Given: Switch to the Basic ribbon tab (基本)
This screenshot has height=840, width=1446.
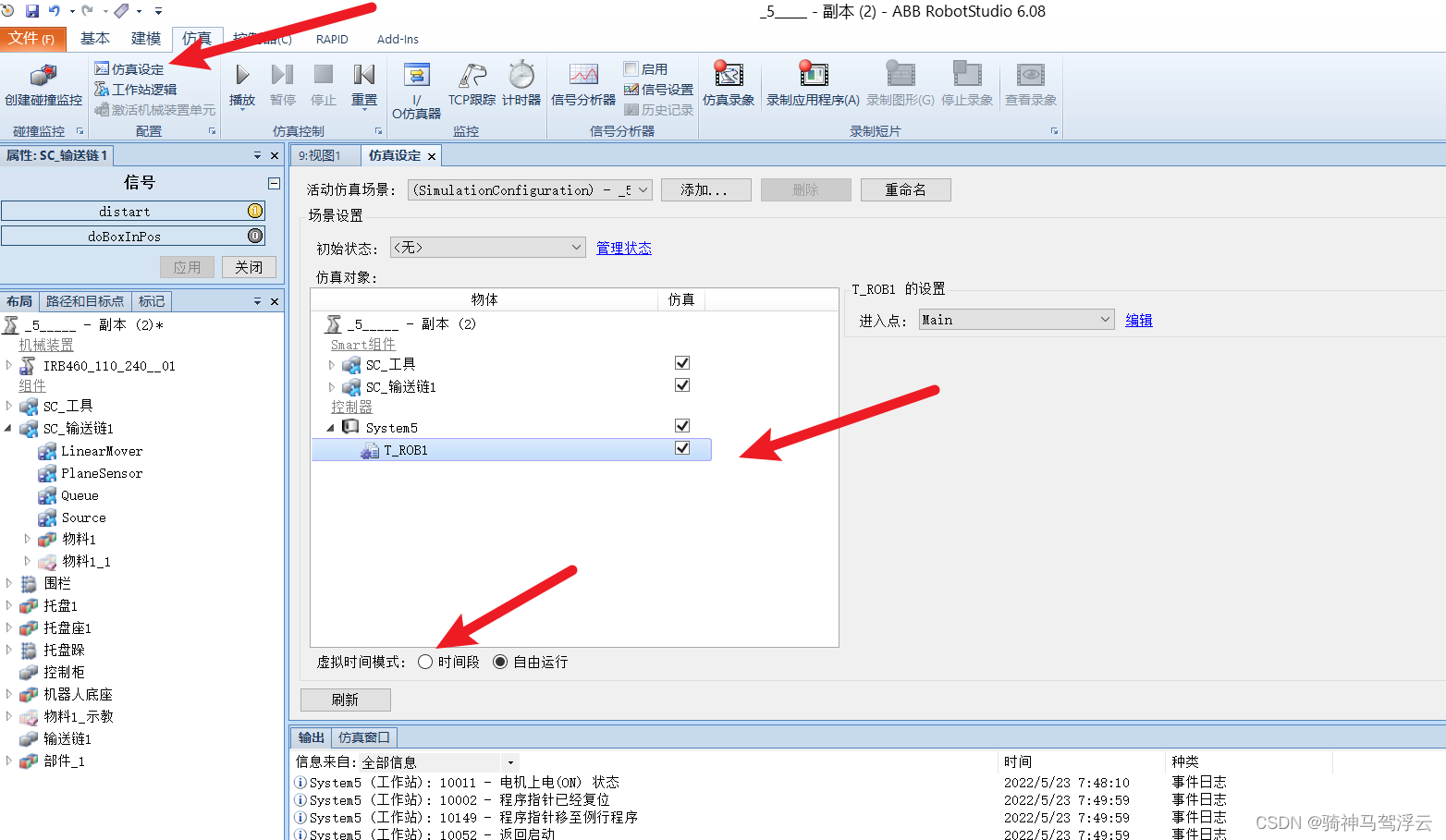Looking at the screenshot, I should (95, 39).
